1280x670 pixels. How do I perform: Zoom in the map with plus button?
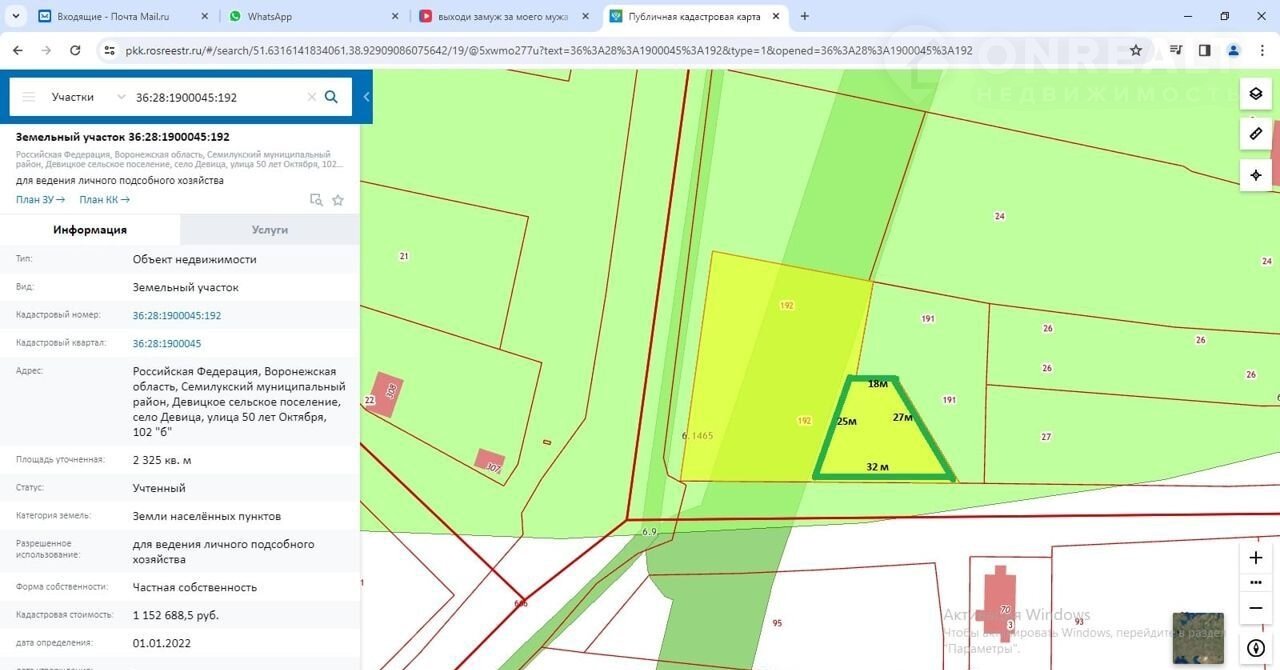click(x=1256, y=558)
